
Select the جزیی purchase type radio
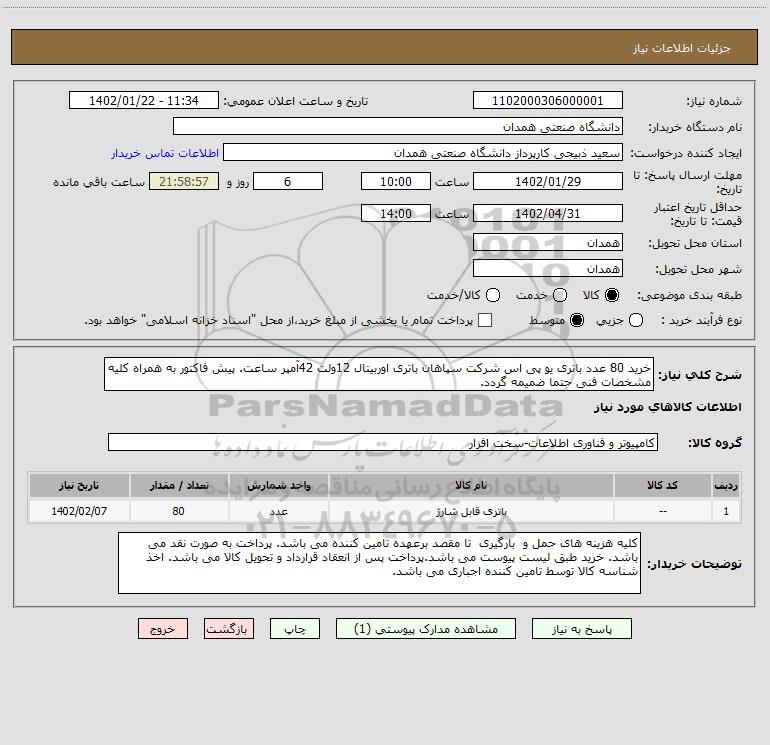coord(635,320)
